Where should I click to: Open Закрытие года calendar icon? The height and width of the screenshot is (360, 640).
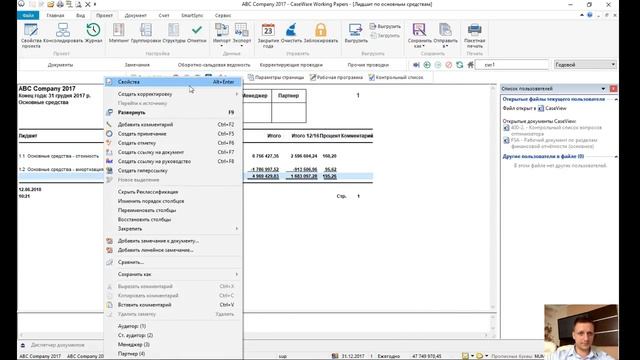268,31
